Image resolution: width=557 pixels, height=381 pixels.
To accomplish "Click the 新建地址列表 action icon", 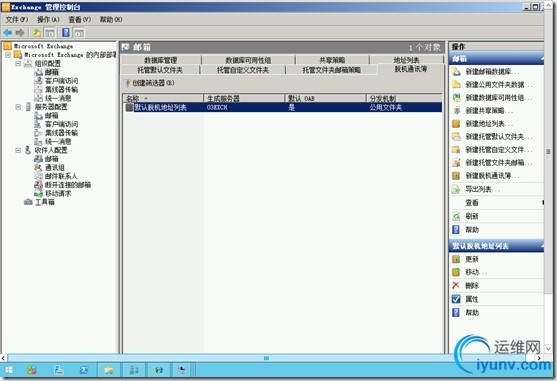I will click(456, 124).
